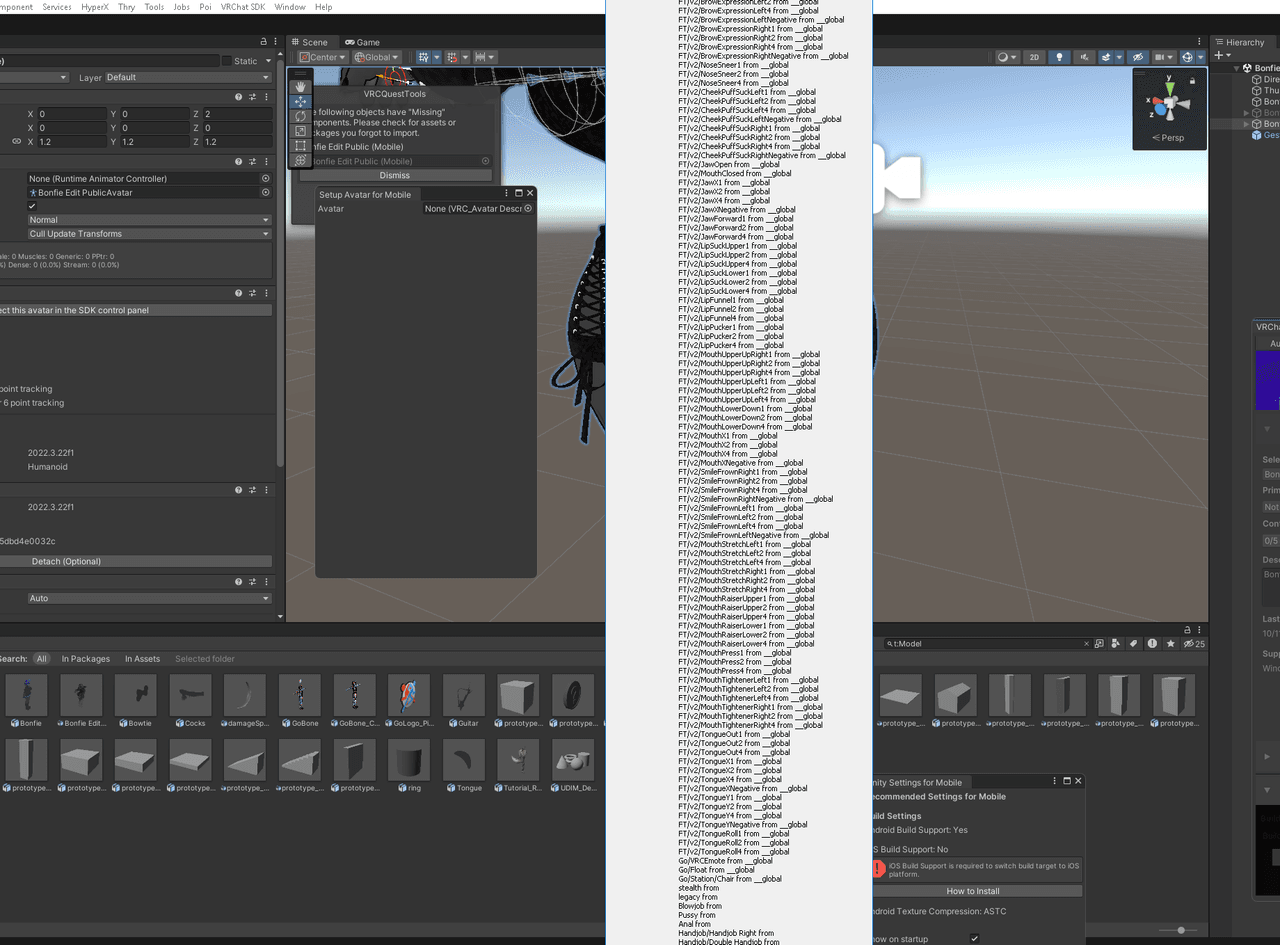Dismiss the VRCQuestTools missing components warning

[395, 175]
